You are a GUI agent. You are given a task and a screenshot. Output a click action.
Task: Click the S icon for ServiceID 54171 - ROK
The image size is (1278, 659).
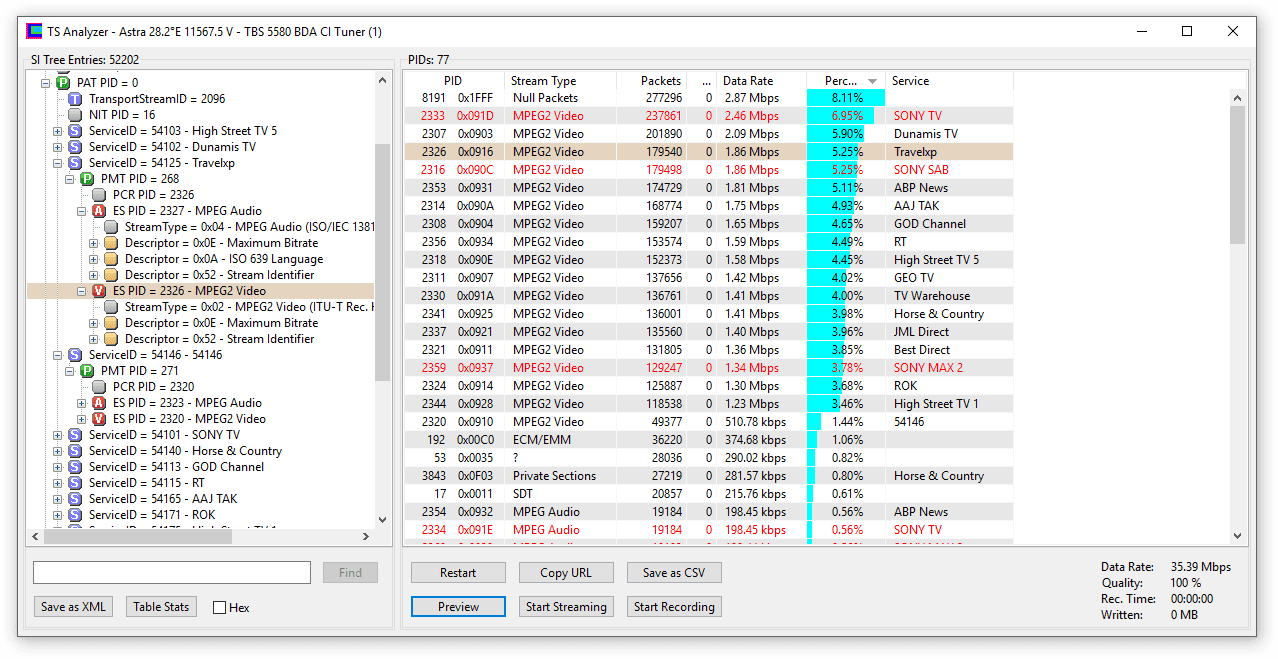coord(75,515)
